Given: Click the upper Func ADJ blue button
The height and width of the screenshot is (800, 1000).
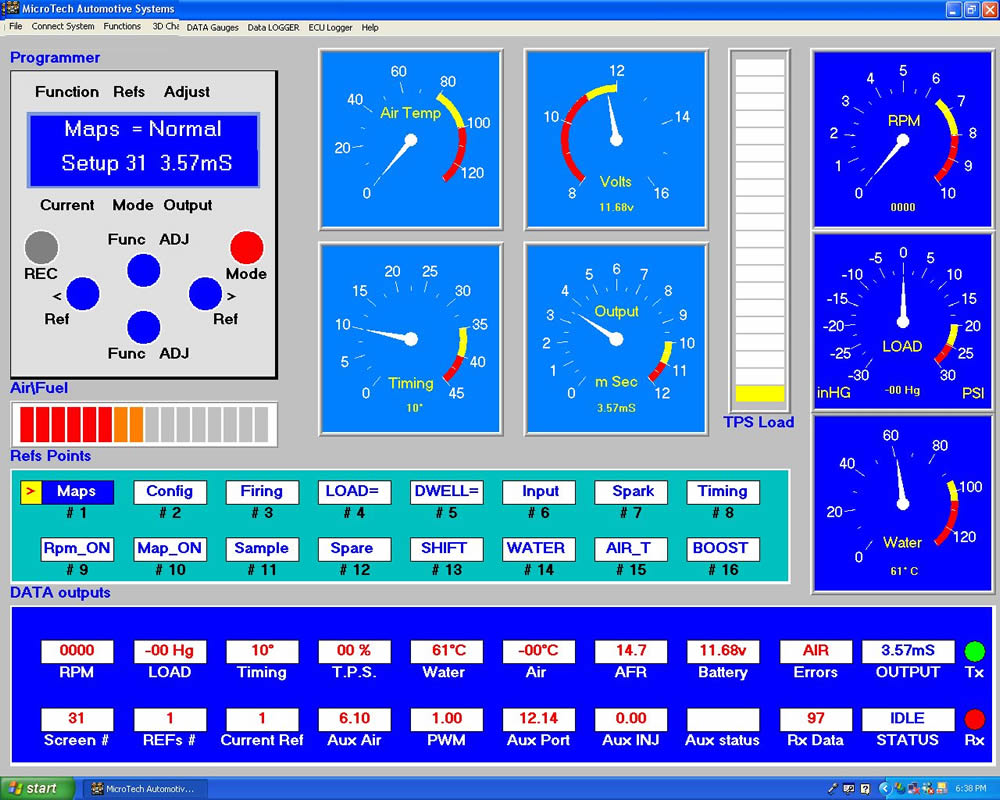Looking at the screenshot, I should (x=142, y=269).
